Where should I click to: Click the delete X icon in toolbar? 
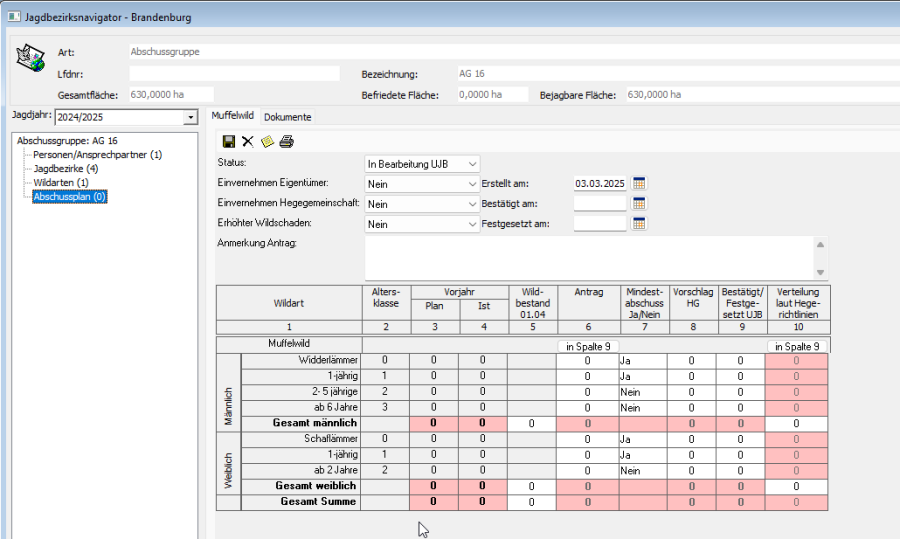248,142
